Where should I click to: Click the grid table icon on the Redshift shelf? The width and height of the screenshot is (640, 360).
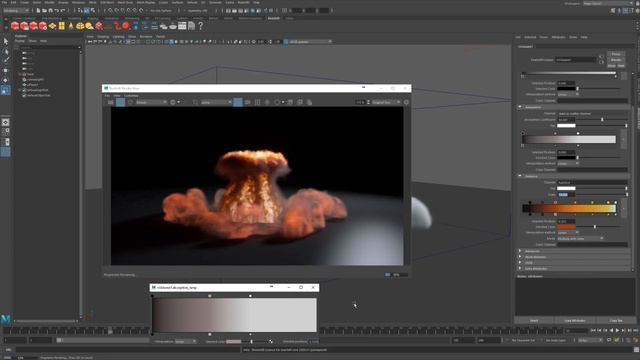click(182, 26)
